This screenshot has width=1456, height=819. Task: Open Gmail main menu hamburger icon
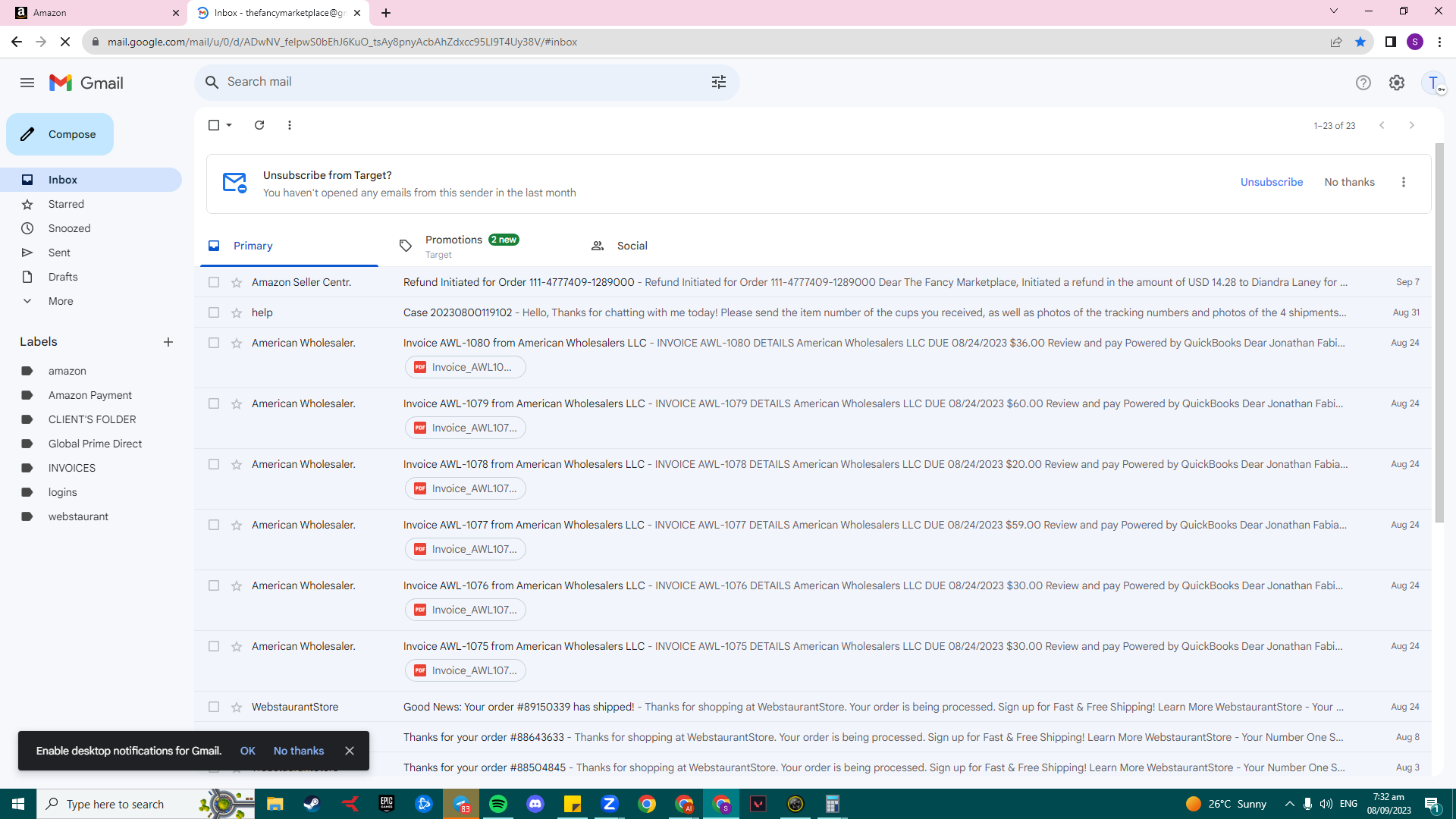[27, 83]
